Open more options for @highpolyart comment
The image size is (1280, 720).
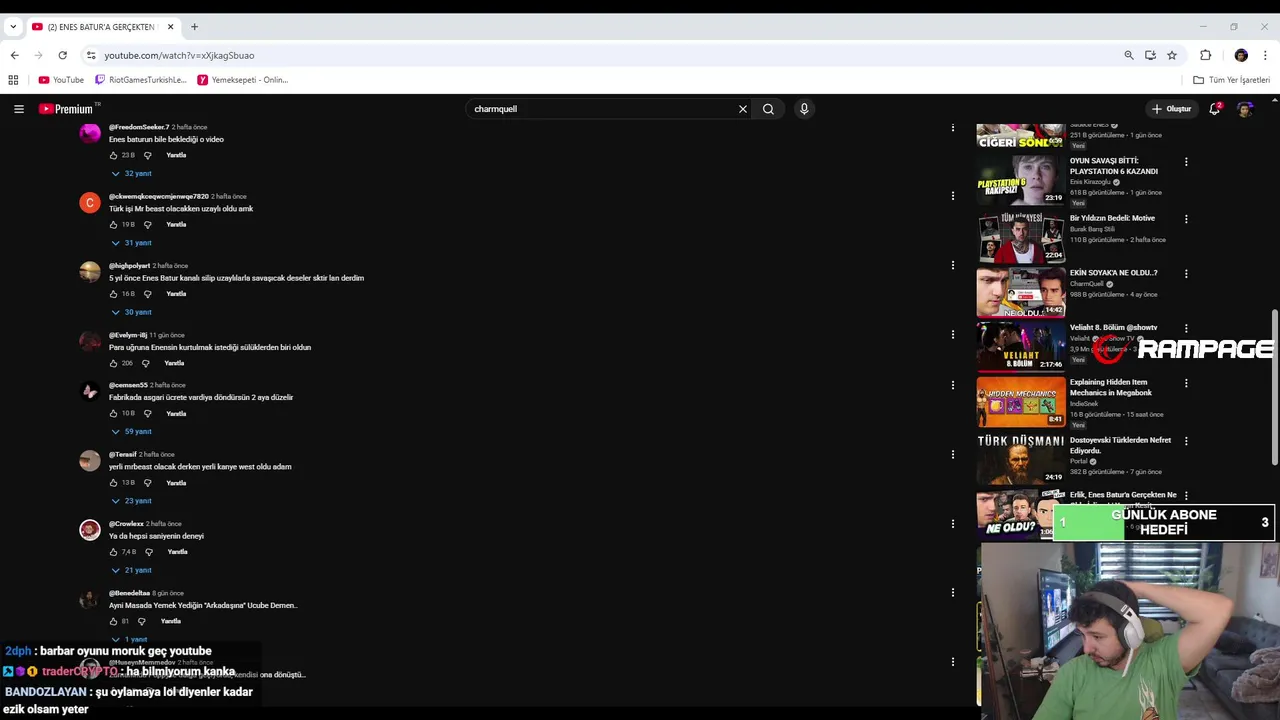(x=952, y=266)
